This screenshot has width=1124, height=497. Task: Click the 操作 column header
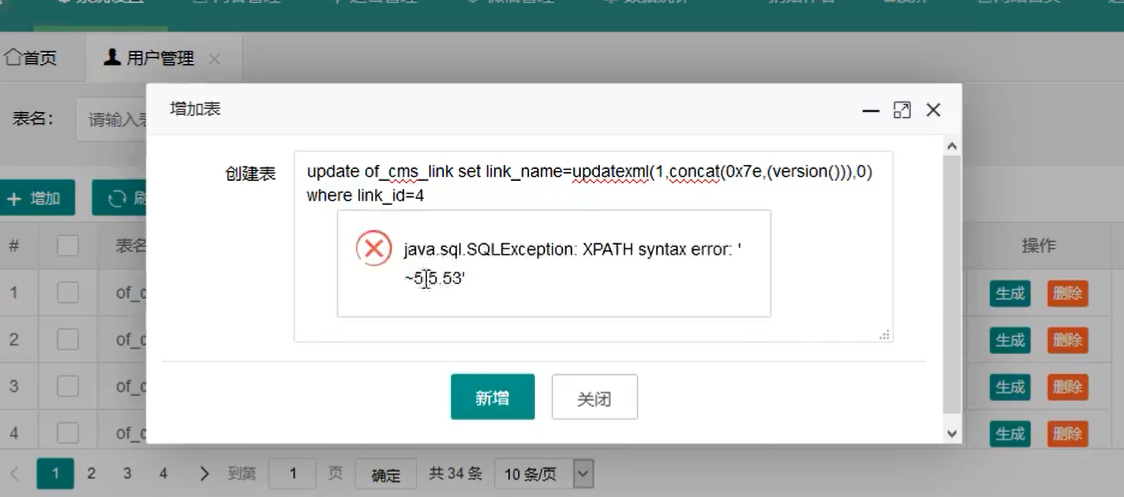click(1038, 246)
